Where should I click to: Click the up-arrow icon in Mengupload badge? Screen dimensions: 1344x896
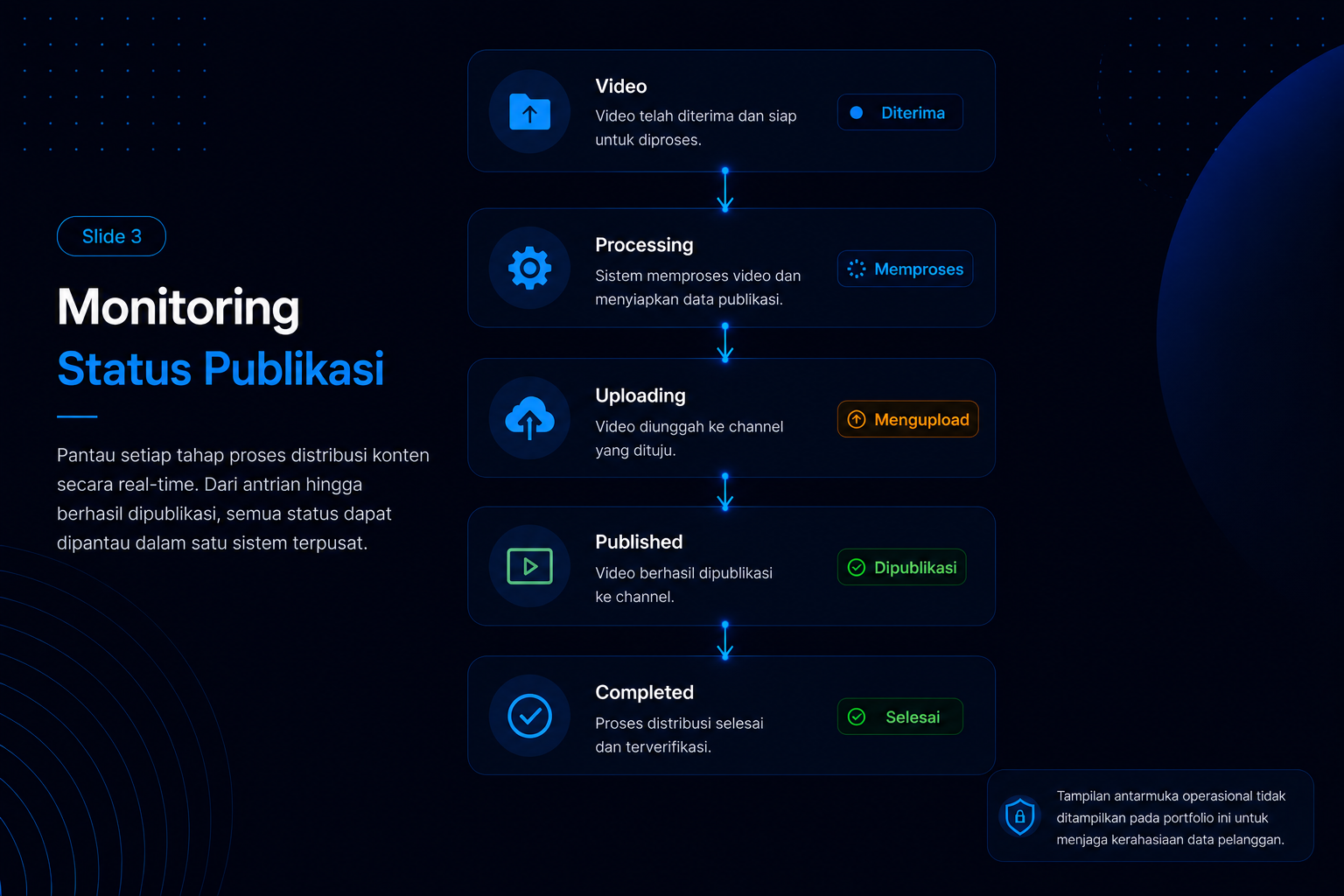pyautogui.click(x=857, y=419)
